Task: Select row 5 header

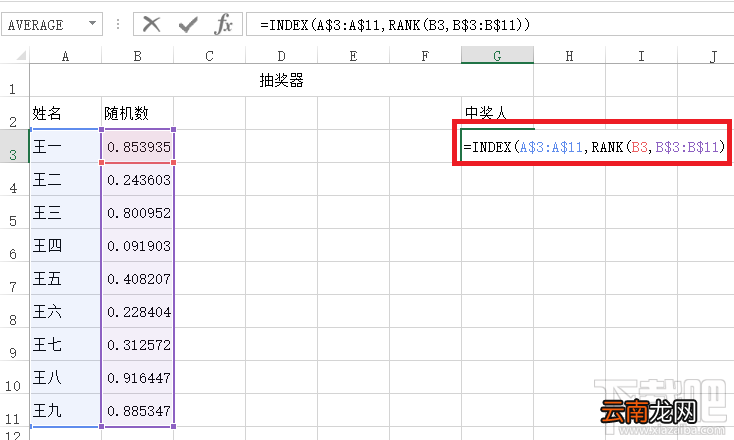Action: tap(13, 212)
